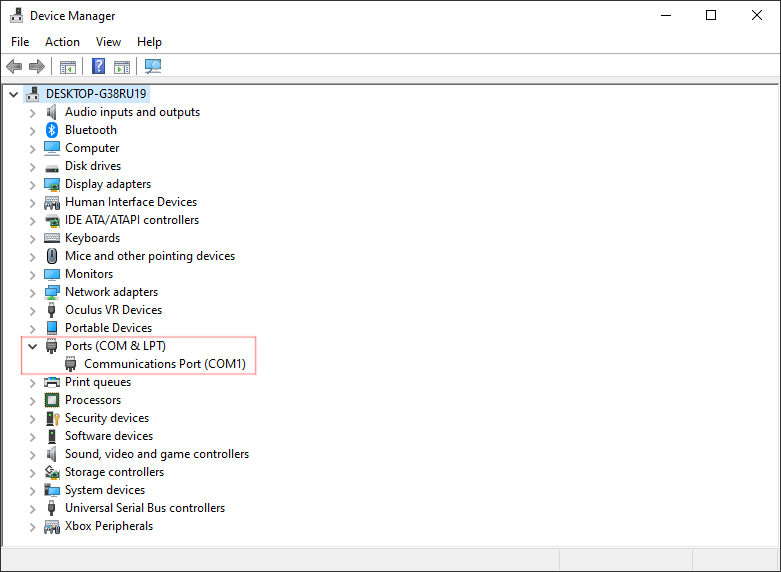Expand the Print queues category chevron

click(33, 383)
